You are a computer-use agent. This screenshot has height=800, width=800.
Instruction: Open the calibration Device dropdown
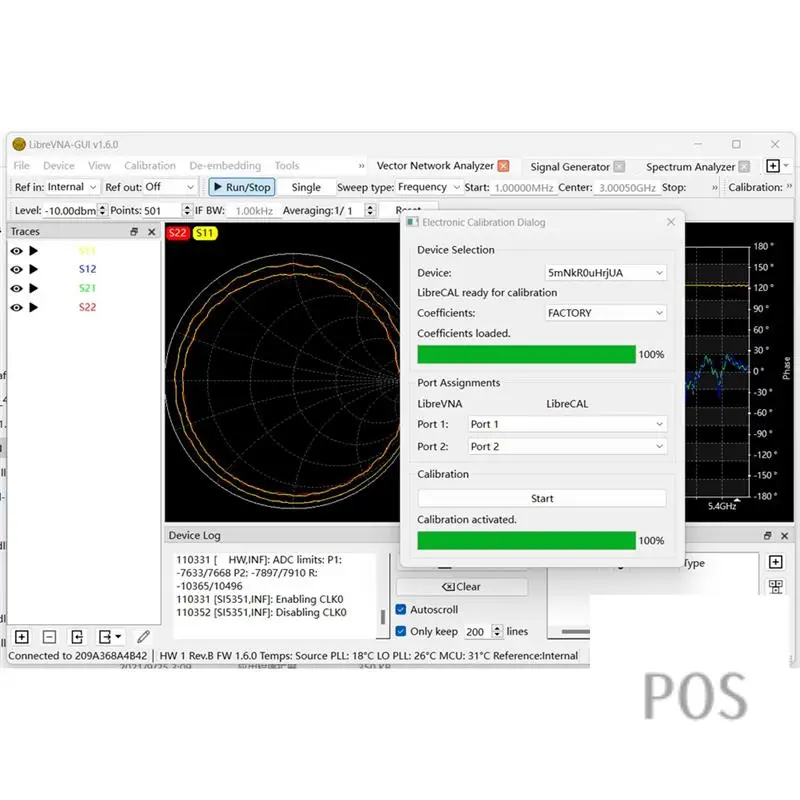point(605,273)
